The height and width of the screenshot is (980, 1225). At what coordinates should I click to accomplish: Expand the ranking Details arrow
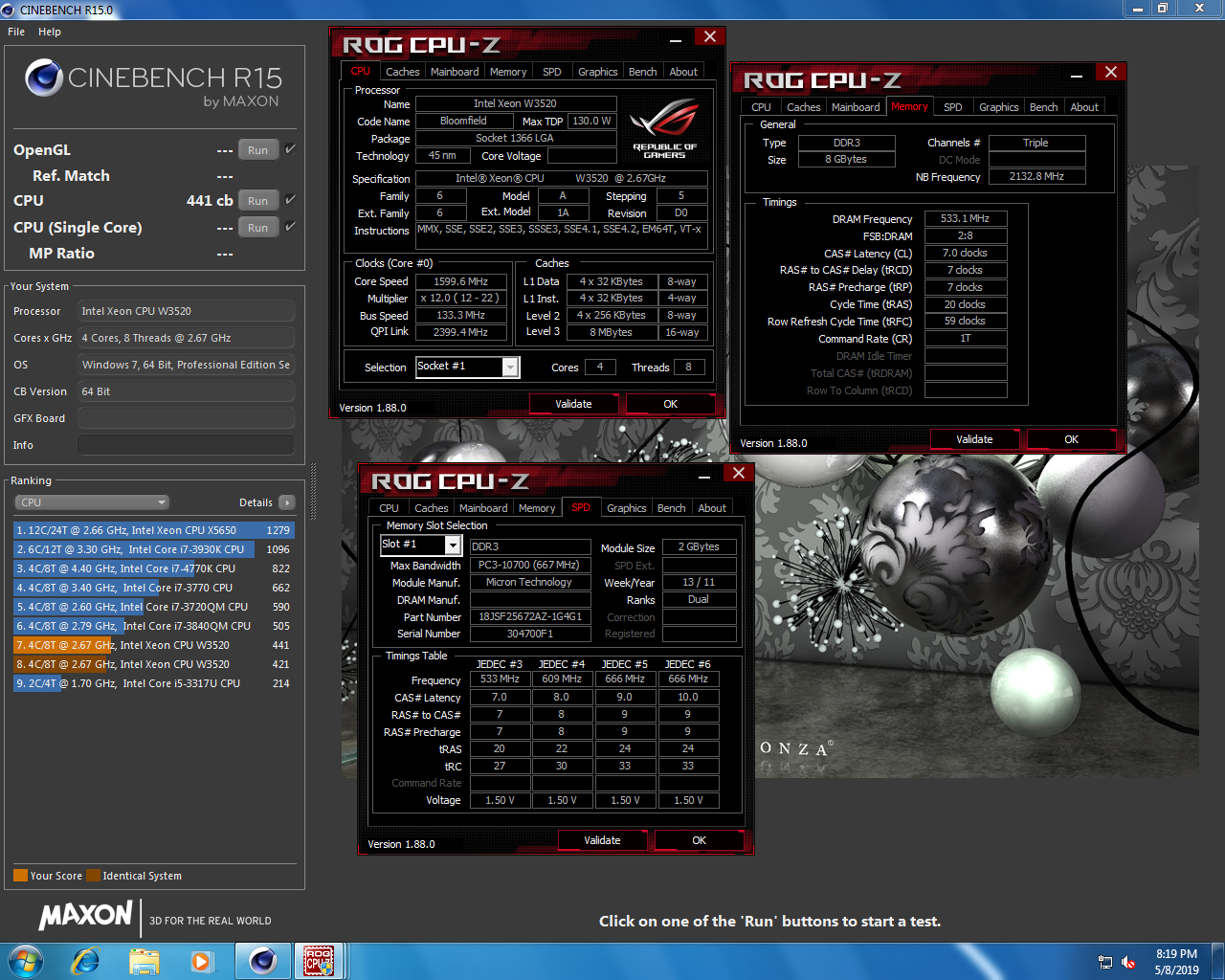click(x=287, y=502)
